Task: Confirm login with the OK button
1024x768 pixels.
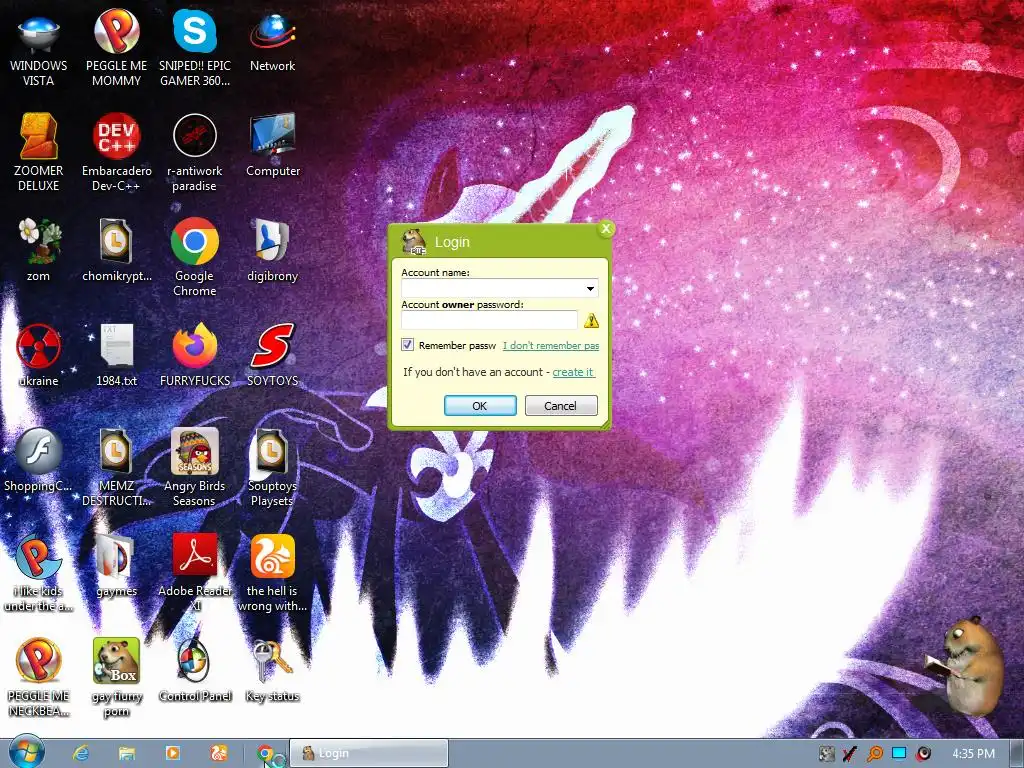Action: [480, 406]
